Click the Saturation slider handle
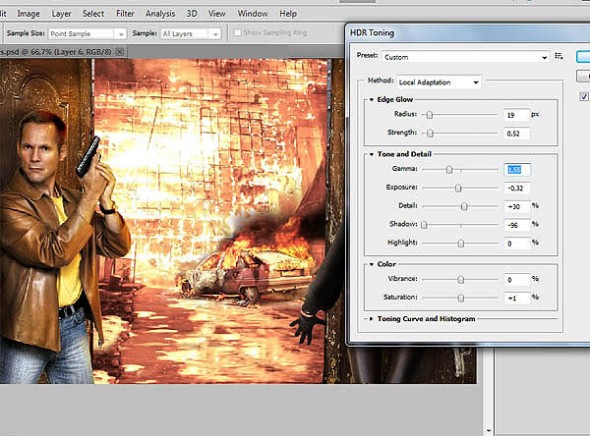The height and width of the screenshot is (436, 590). 461,298
